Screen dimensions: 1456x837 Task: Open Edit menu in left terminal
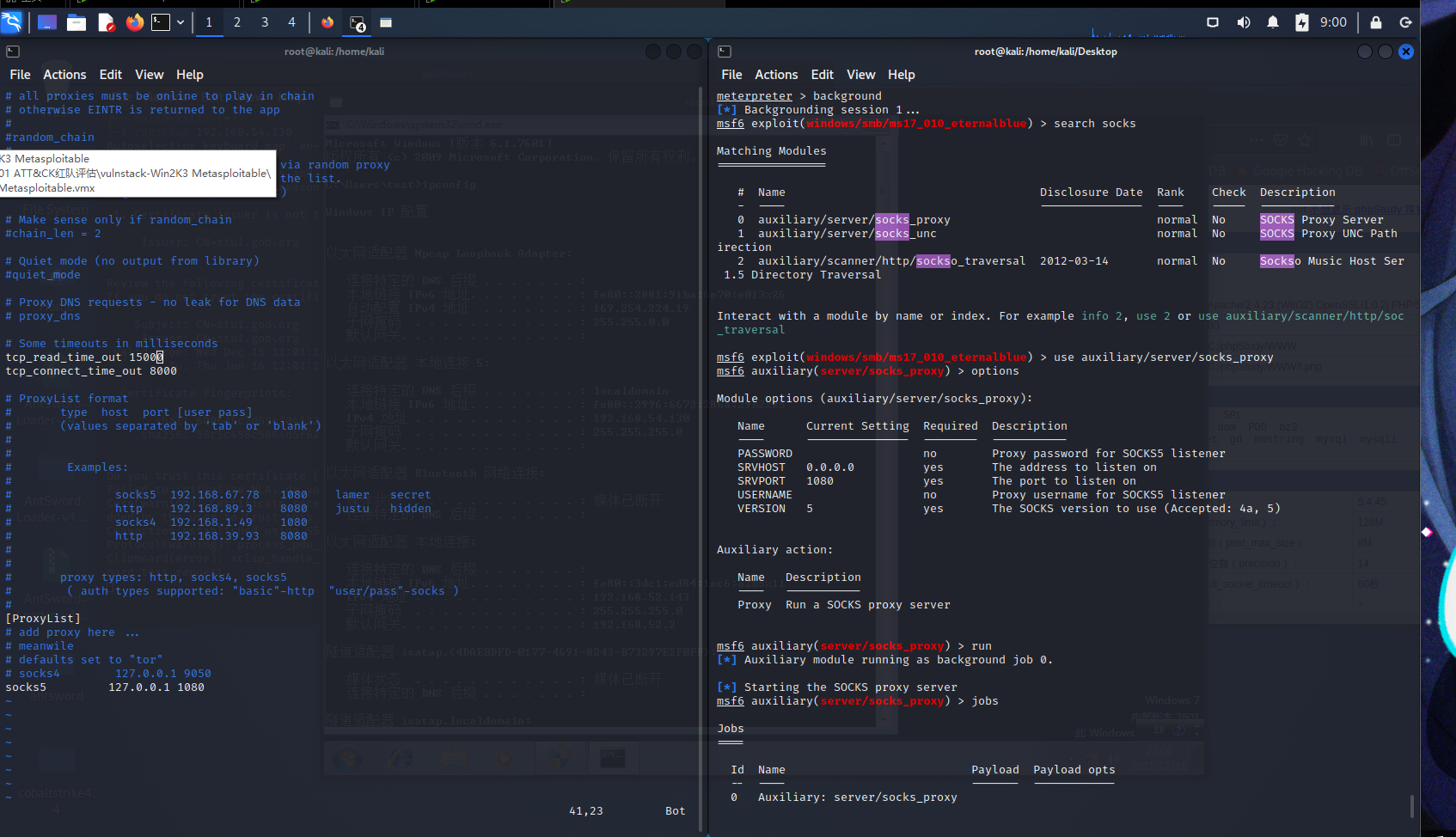click(x=110, y=75)
